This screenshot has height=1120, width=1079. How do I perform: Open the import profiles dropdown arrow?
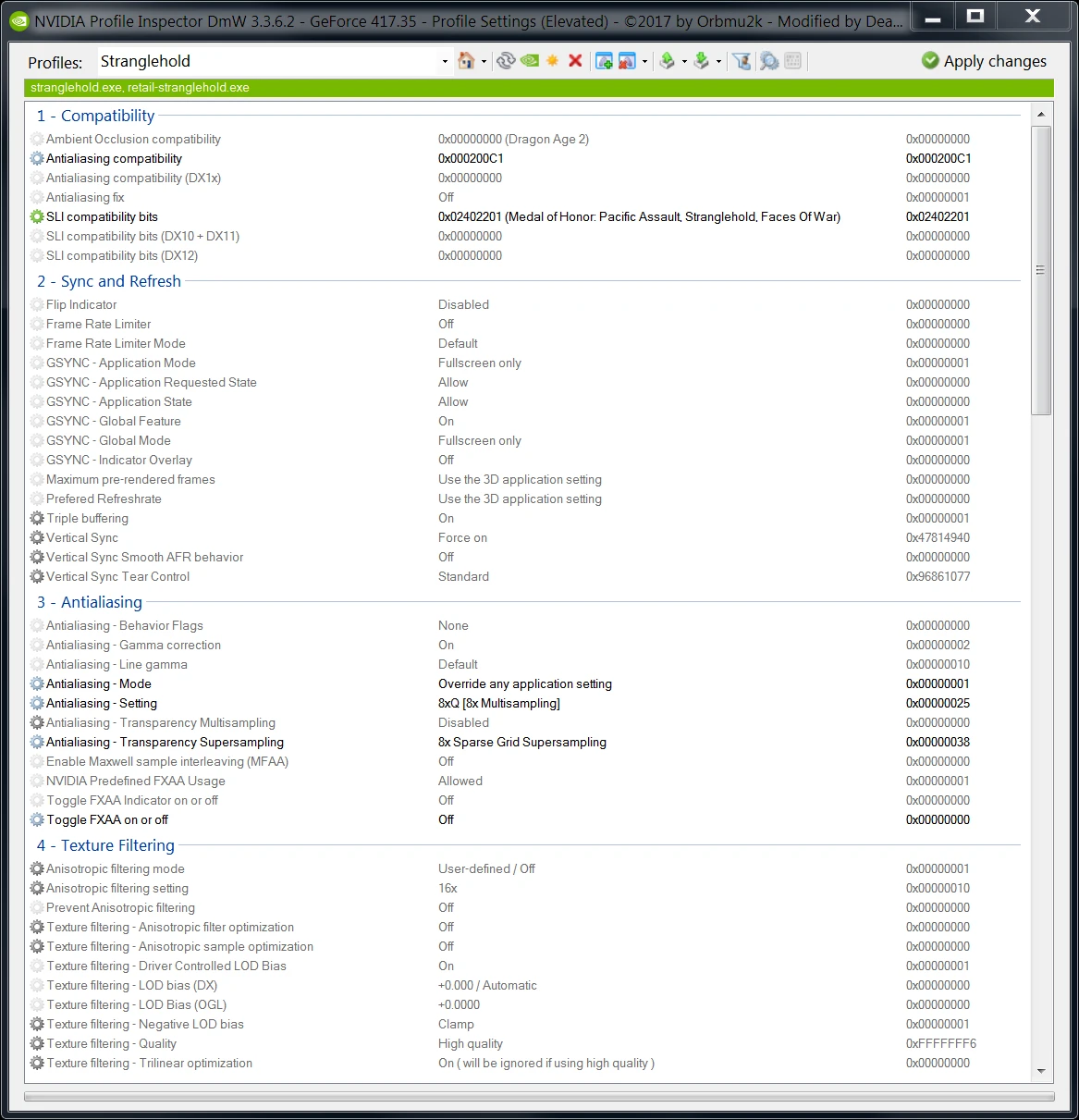tap(718, 62)
